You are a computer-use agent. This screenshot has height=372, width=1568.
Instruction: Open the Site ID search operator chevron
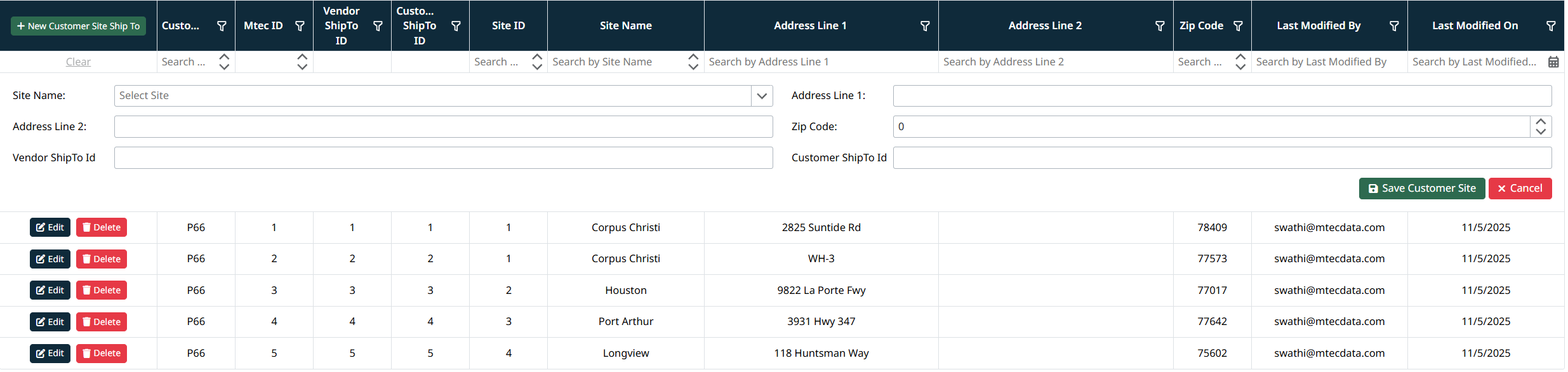coord(537,62)
